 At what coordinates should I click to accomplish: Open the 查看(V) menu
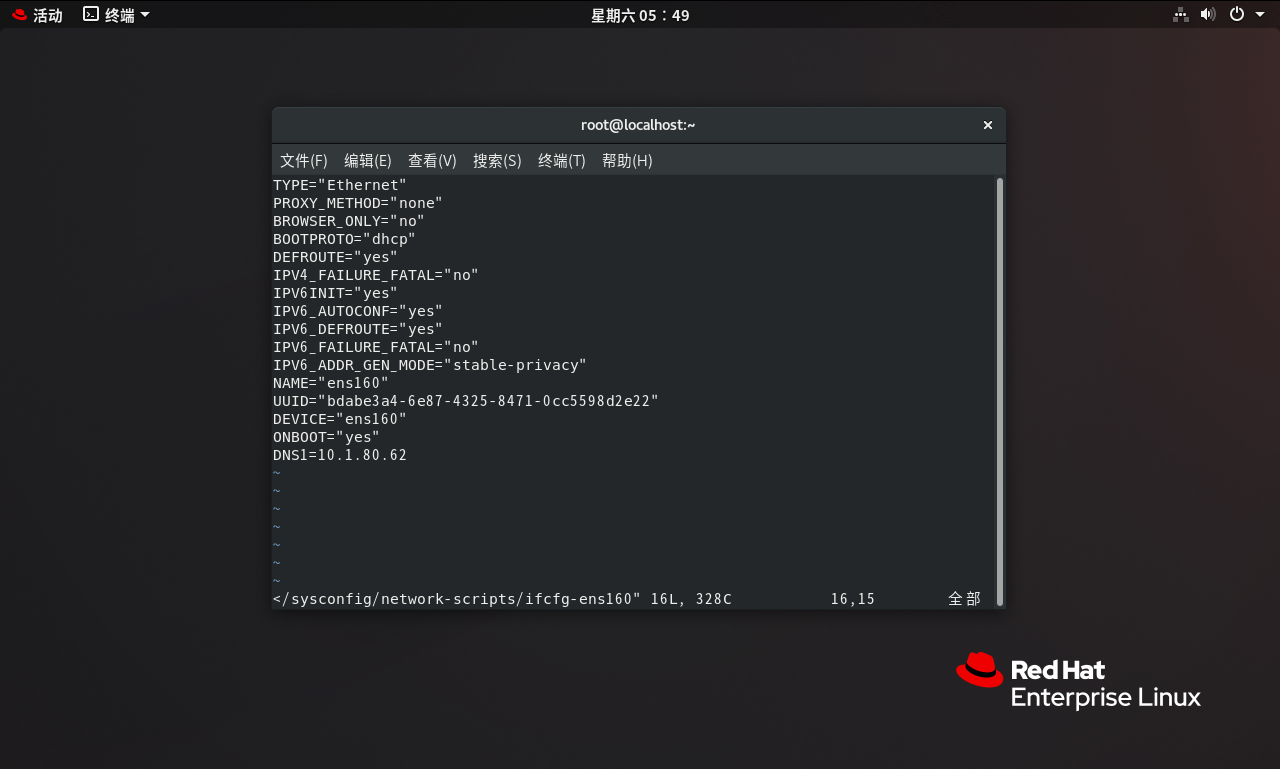coord(432,160)
